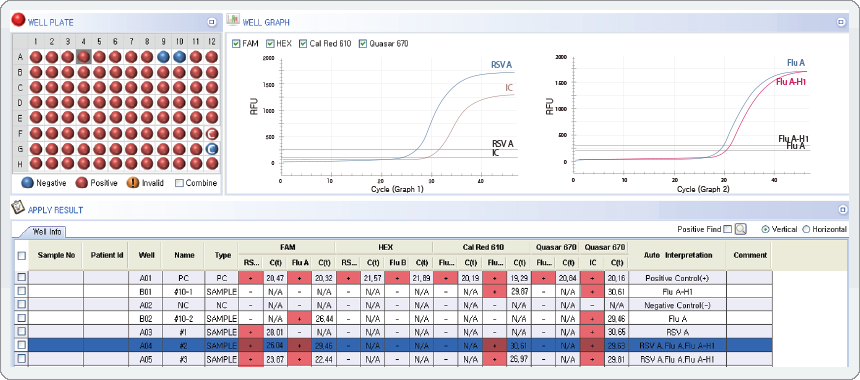The image size is (860, 380).
Task: Select plate column 4 header
Action: (x=83, y=41)
